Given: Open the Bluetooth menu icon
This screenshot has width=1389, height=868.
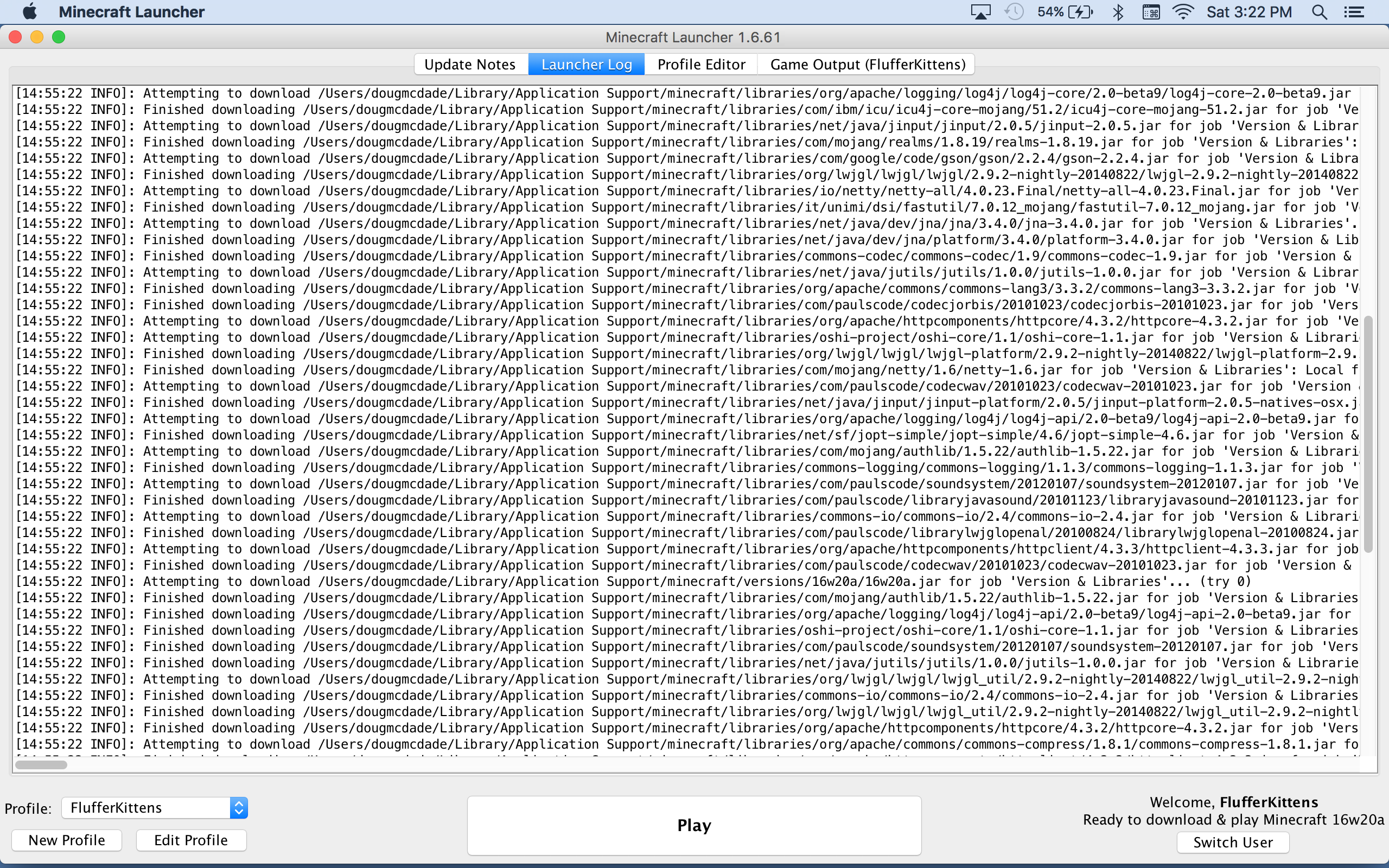Looking at the screenshot, I should tap(1118, 11).
